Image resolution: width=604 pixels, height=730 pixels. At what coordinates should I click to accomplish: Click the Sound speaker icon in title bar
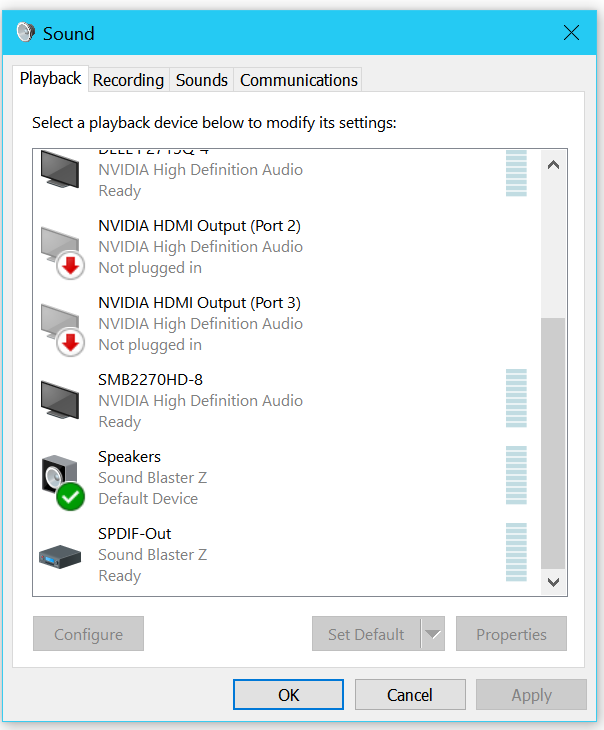coord(26,33)
